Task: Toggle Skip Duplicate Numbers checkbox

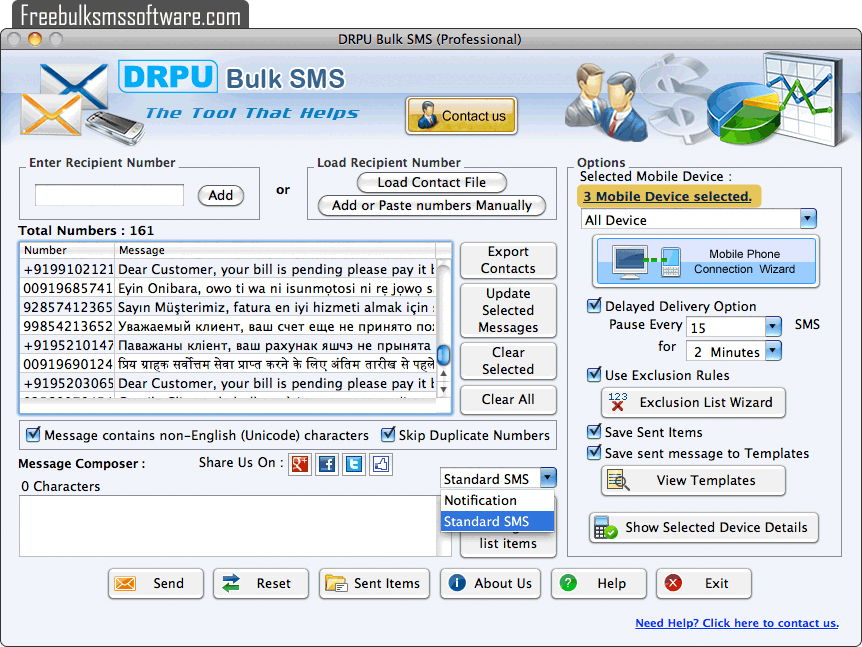Action: click(388, 434)
